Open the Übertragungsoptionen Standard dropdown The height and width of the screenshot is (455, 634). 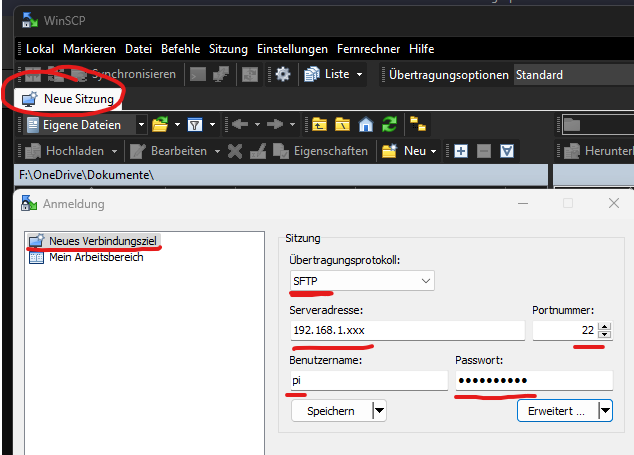(574, 75)
